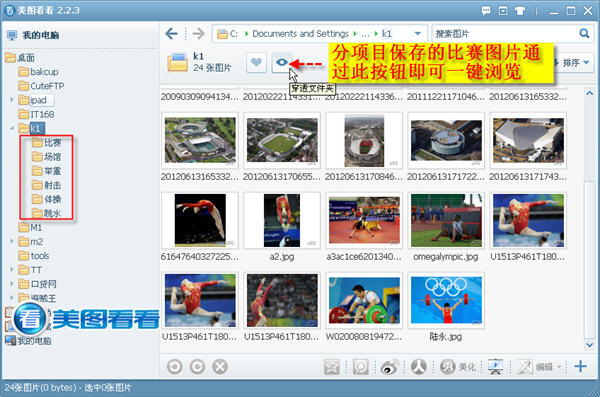The image size is (600, 397).
Task: Open the 跳水 subfolder
Action: click(47, 213)
